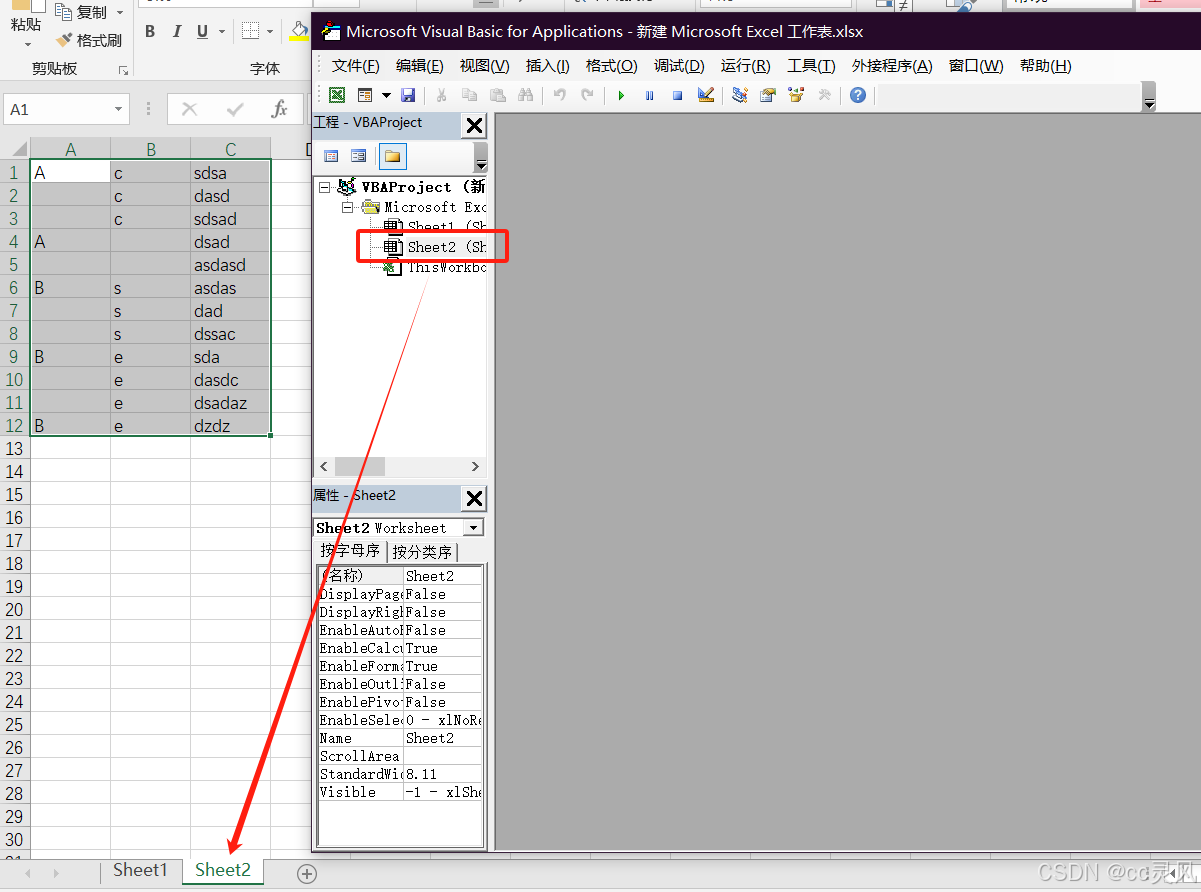Close the 属性 - Sheet2 properties panel
1201x892 pixels.
click(x=474, y=498)
